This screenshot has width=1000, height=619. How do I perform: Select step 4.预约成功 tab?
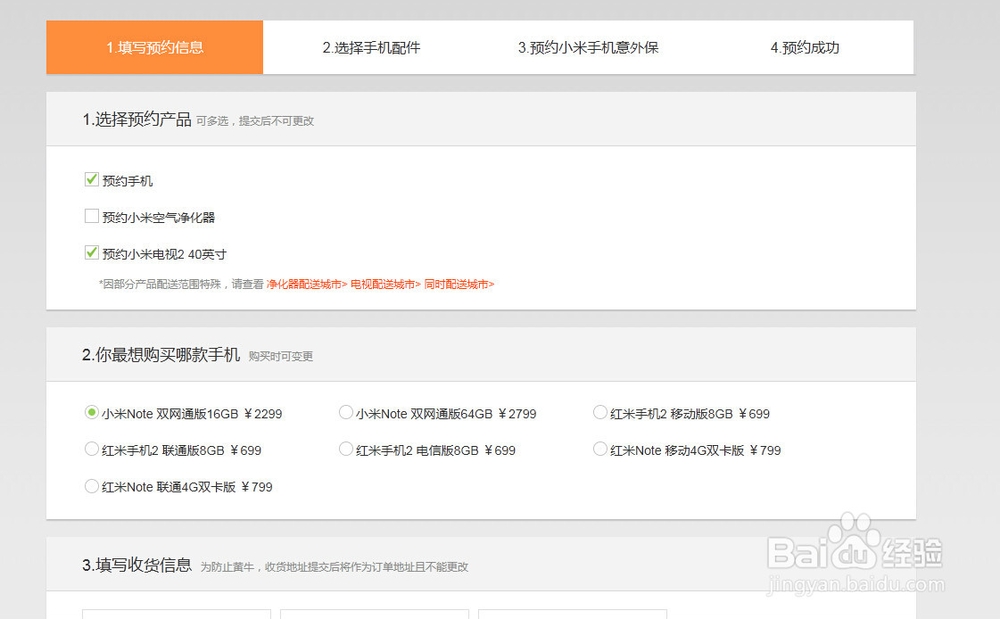(805, 47)
